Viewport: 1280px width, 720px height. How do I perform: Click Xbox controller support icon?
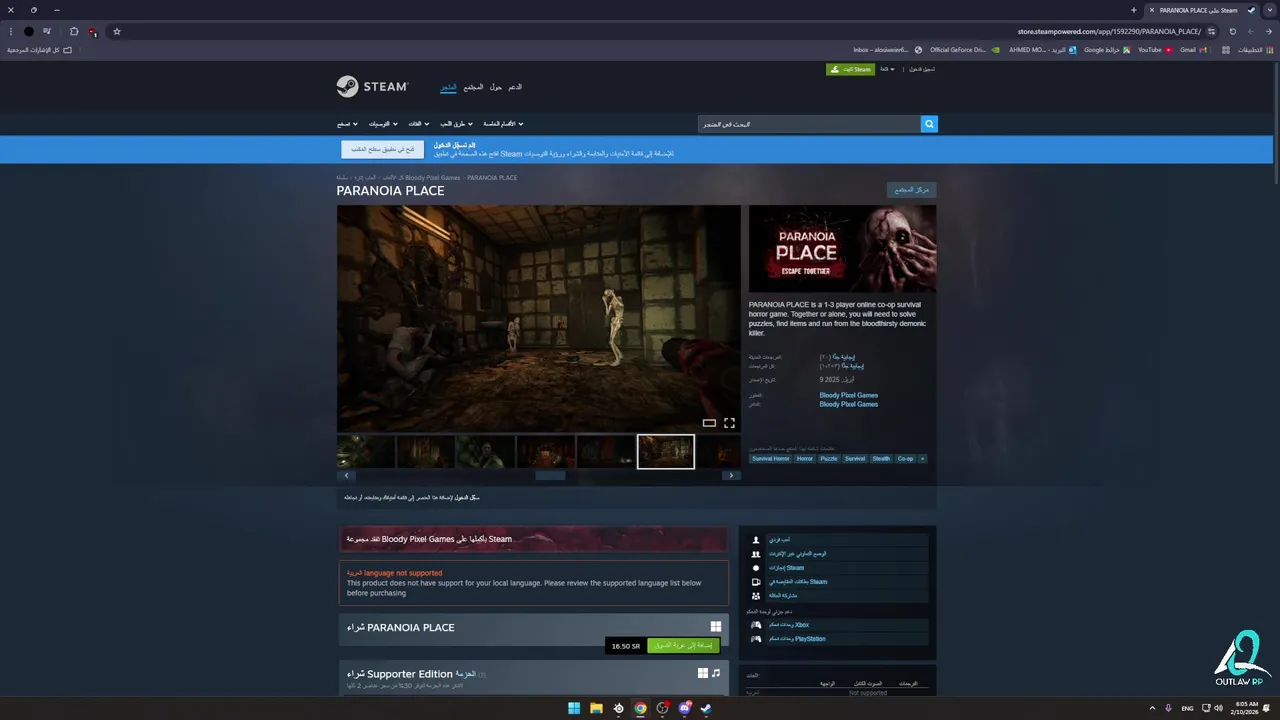756,625
